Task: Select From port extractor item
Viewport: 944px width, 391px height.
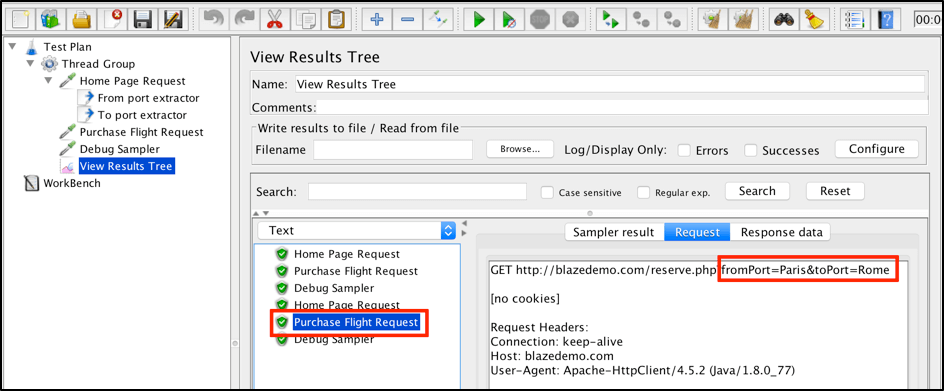Action: pyautogui.click(x=148, y=98)
